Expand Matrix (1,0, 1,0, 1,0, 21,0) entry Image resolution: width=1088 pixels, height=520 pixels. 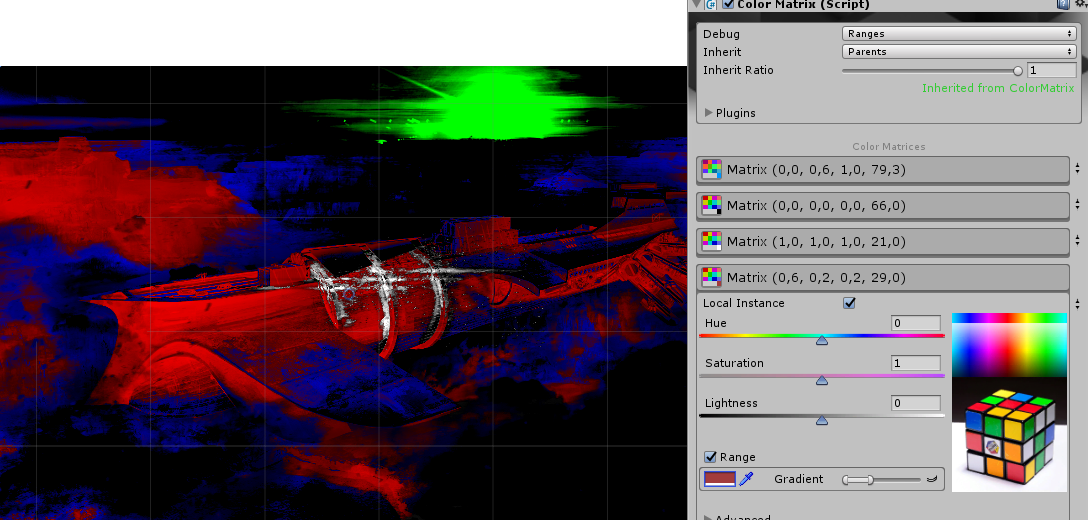pyautogui.click(x=883, y=242)
